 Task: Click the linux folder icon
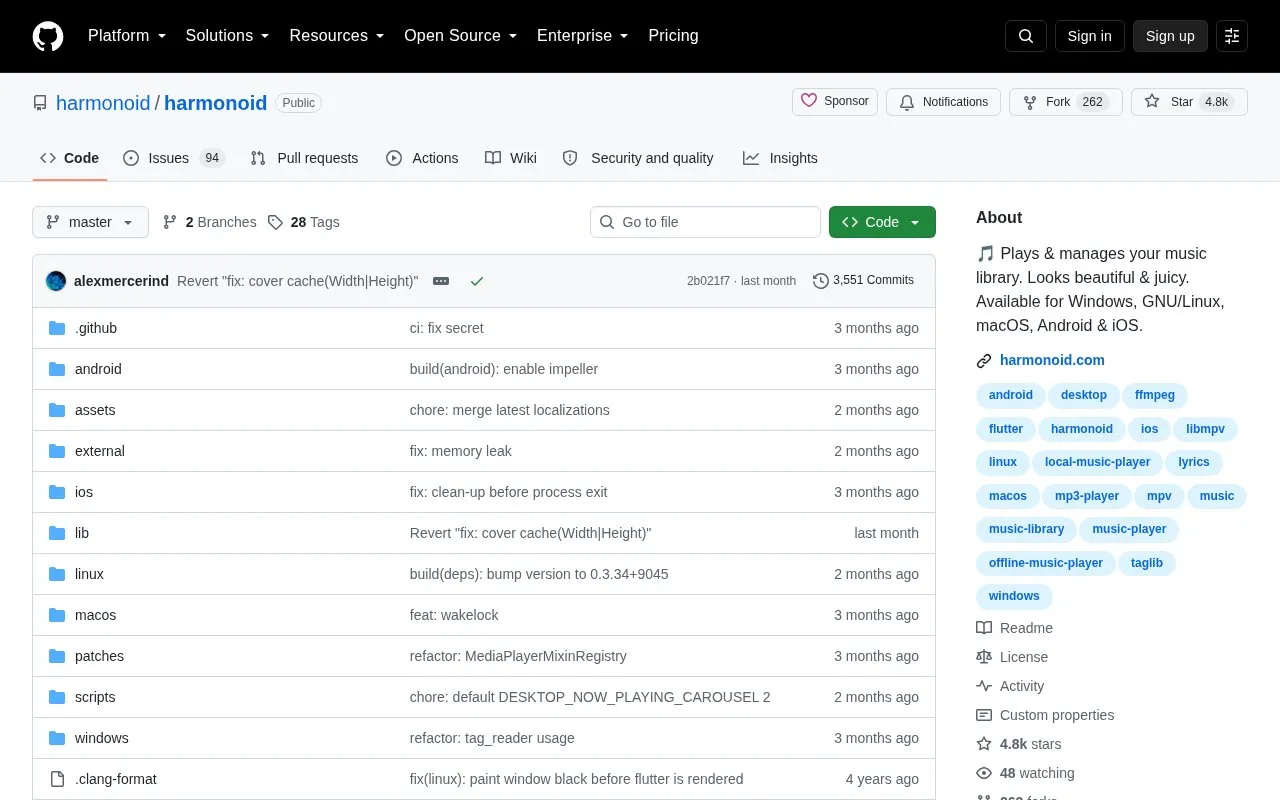pyautogui.click(x=57, y=574)
